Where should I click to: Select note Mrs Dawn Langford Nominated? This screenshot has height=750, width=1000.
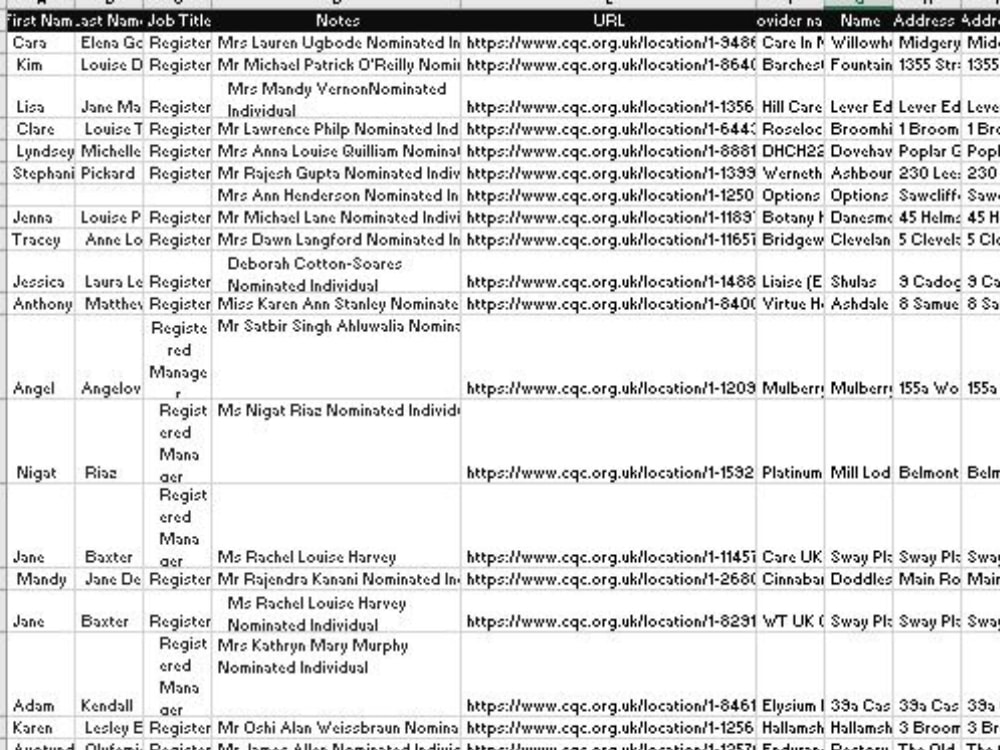336,240
